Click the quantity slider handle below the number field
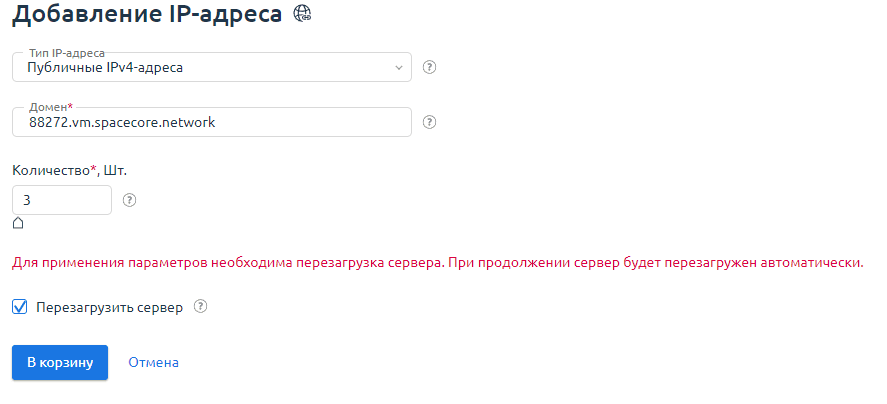This screenshot has width=887, height=404. pyautogui.click(x=18, y=222)
